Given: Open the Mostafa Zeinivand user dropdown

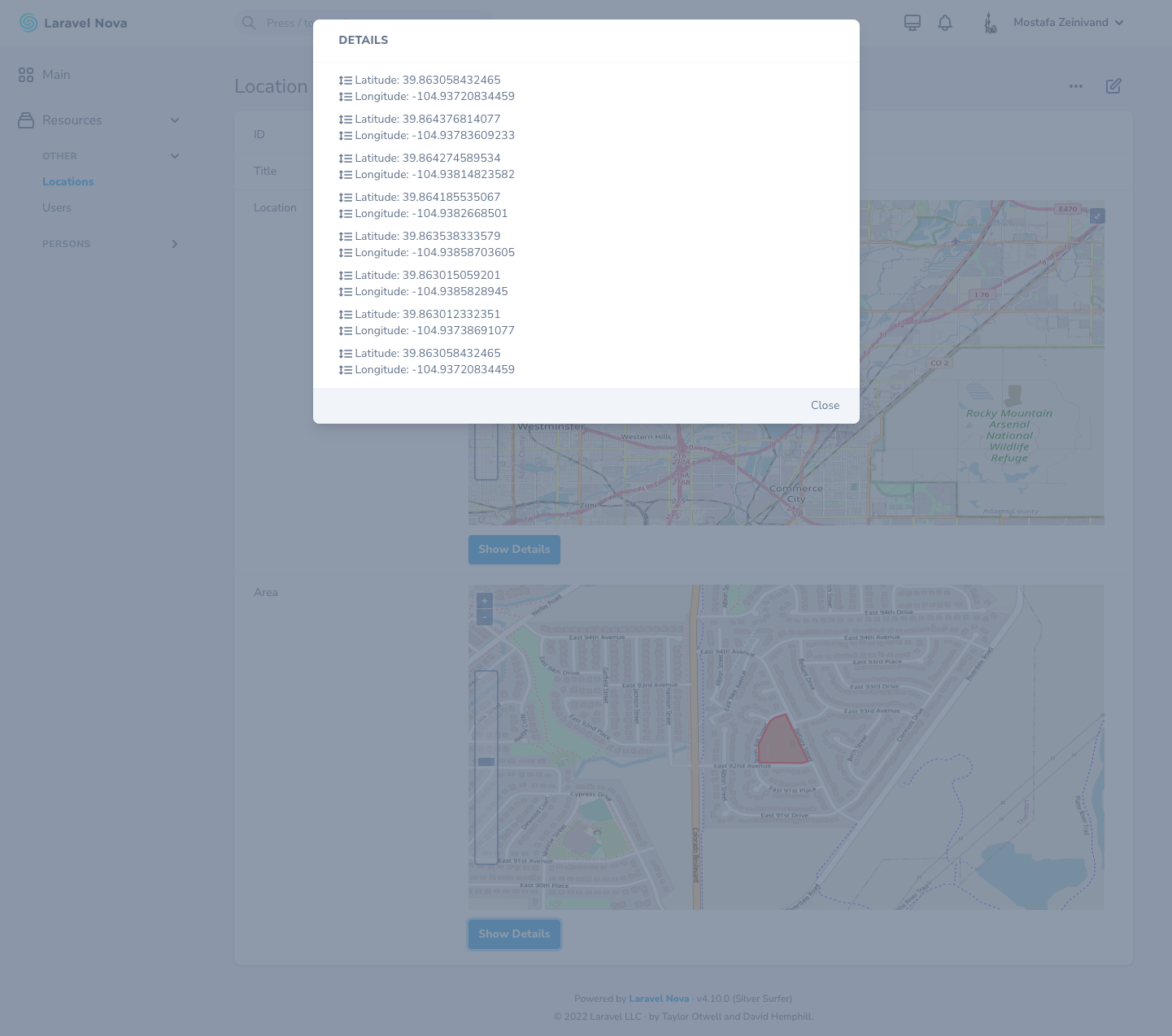Looking at the screenshot, I should 1068,23.
